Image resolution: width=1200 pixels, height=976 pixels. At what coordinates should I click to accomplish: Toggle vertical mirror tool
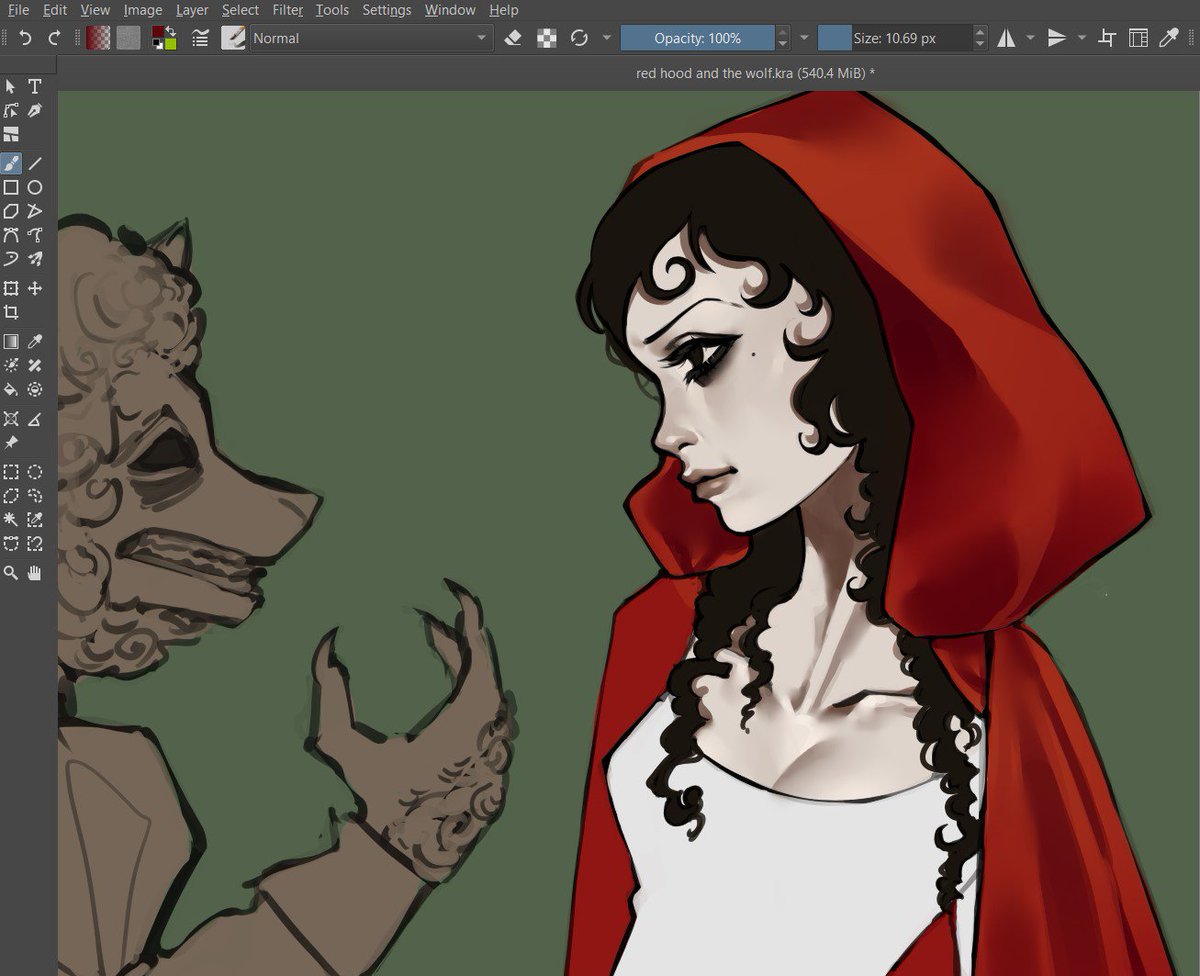(x=1057, y=38)
